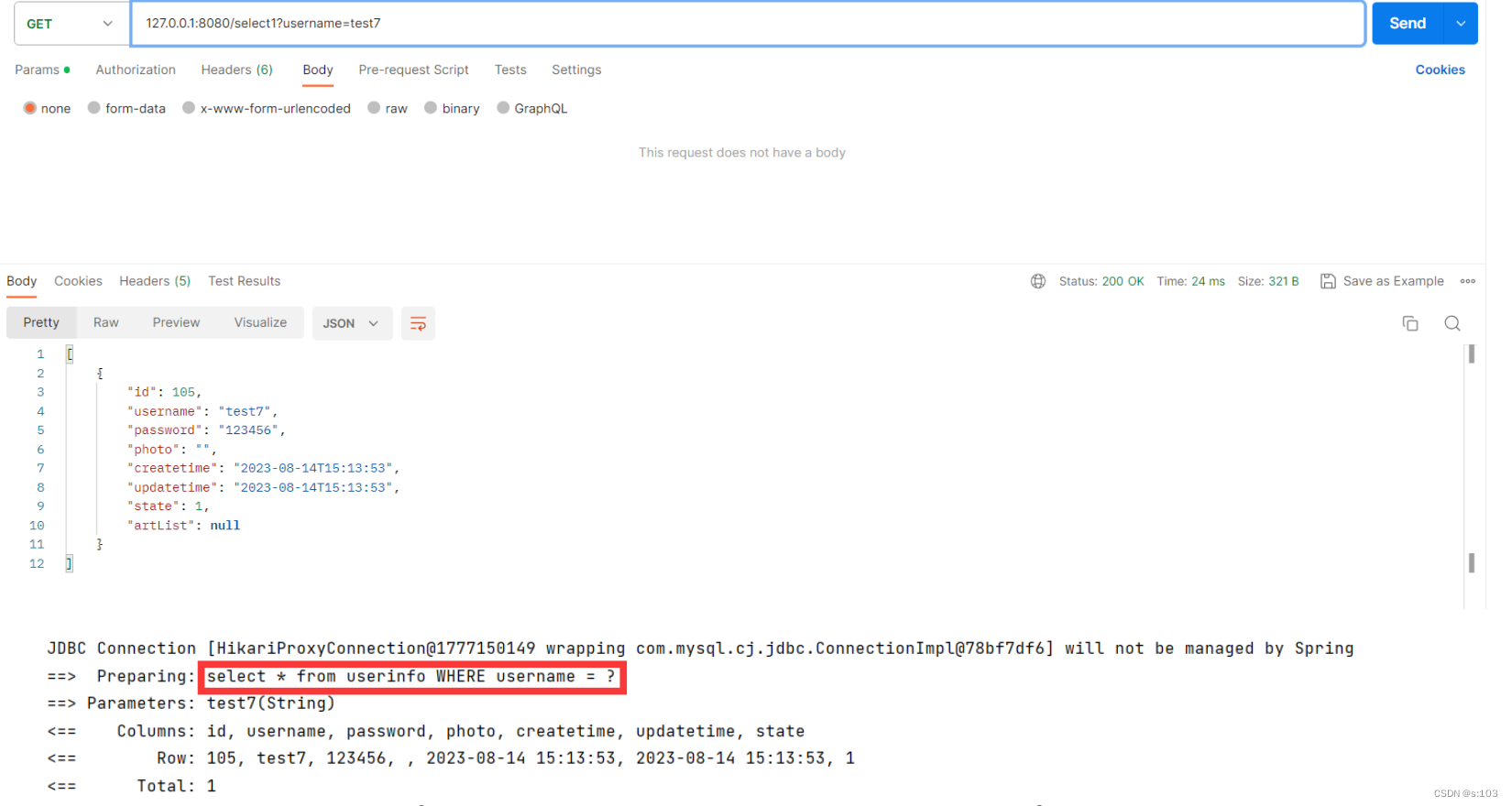Select the GraphQL body type radio
The image size is (1512, 806).
point(503,108)
